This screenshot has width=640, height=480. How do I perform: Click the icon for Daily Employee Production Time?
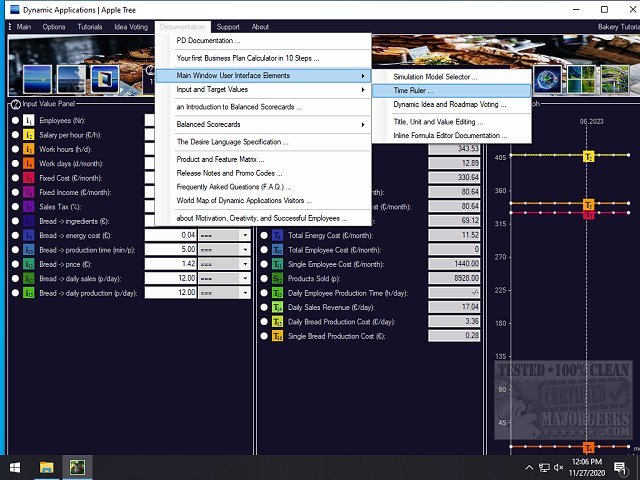pos(278,293)
